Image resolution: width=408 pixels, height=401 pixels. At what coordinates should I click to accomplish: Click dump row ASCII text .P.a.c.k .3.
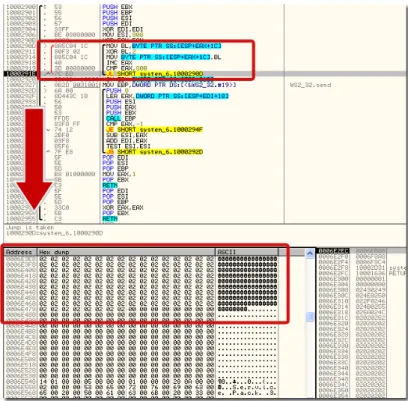[x=247, y=393]
